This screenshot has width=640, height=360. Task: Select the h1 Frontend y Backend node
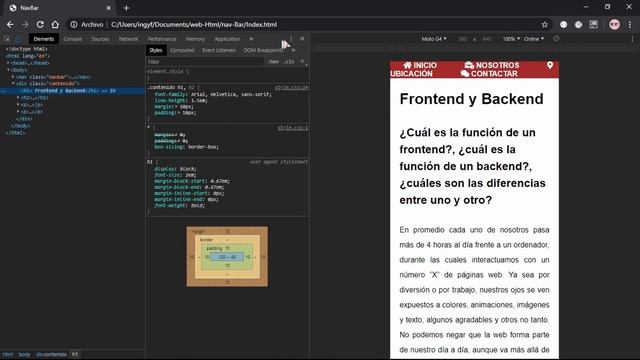pyautogui.click(x=73, y=91)
